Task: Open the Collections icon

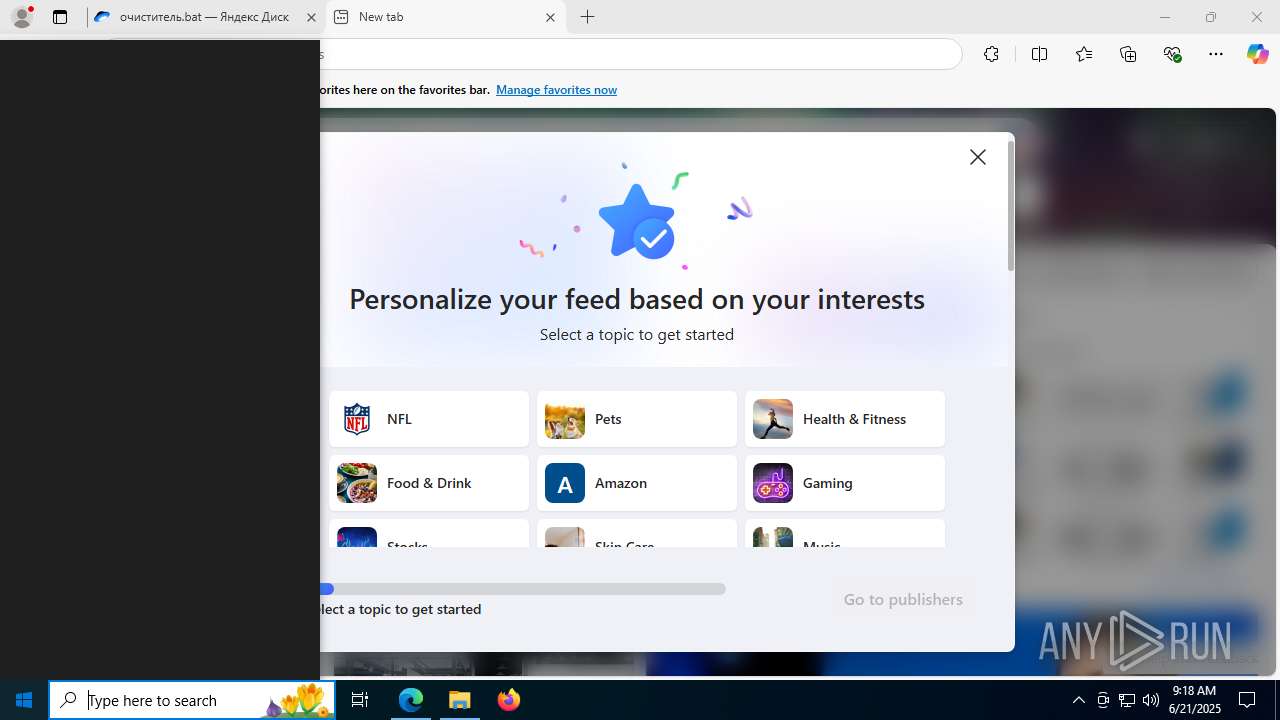Action: pyautogui.click(x=1128, y=54)
